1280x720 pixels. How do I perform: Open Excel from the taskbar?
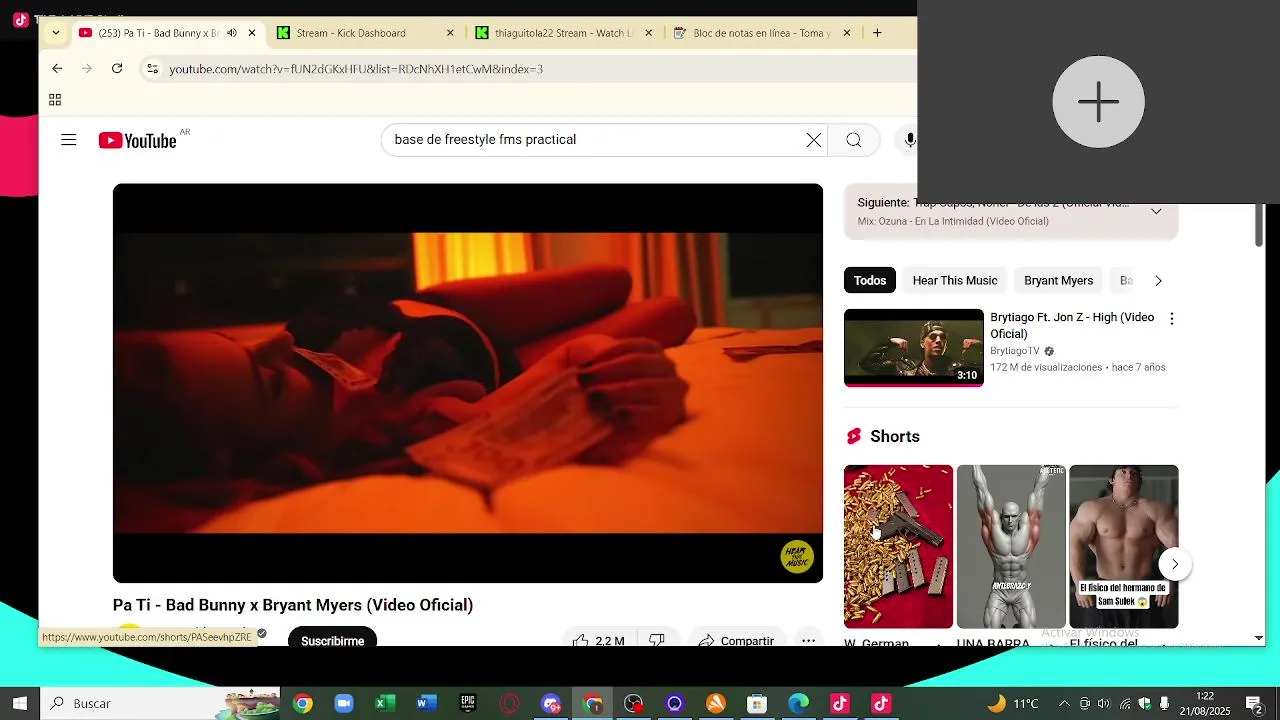(385, 704)
